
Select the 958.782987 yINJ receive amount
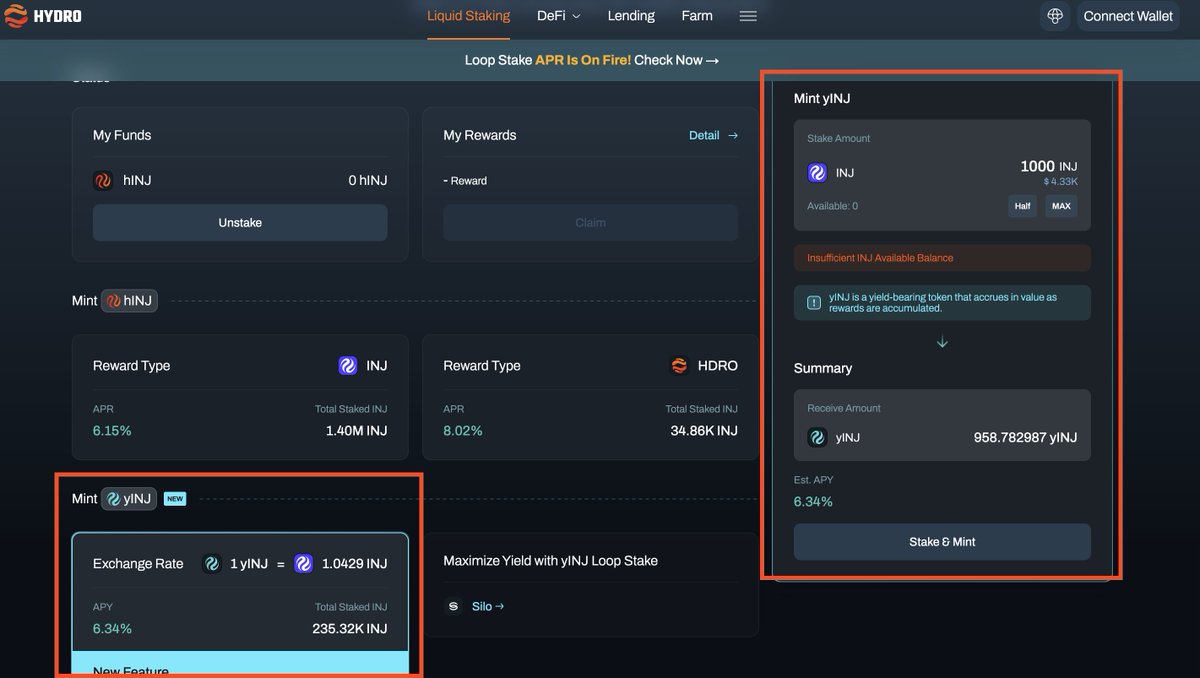click(1025, 438)
